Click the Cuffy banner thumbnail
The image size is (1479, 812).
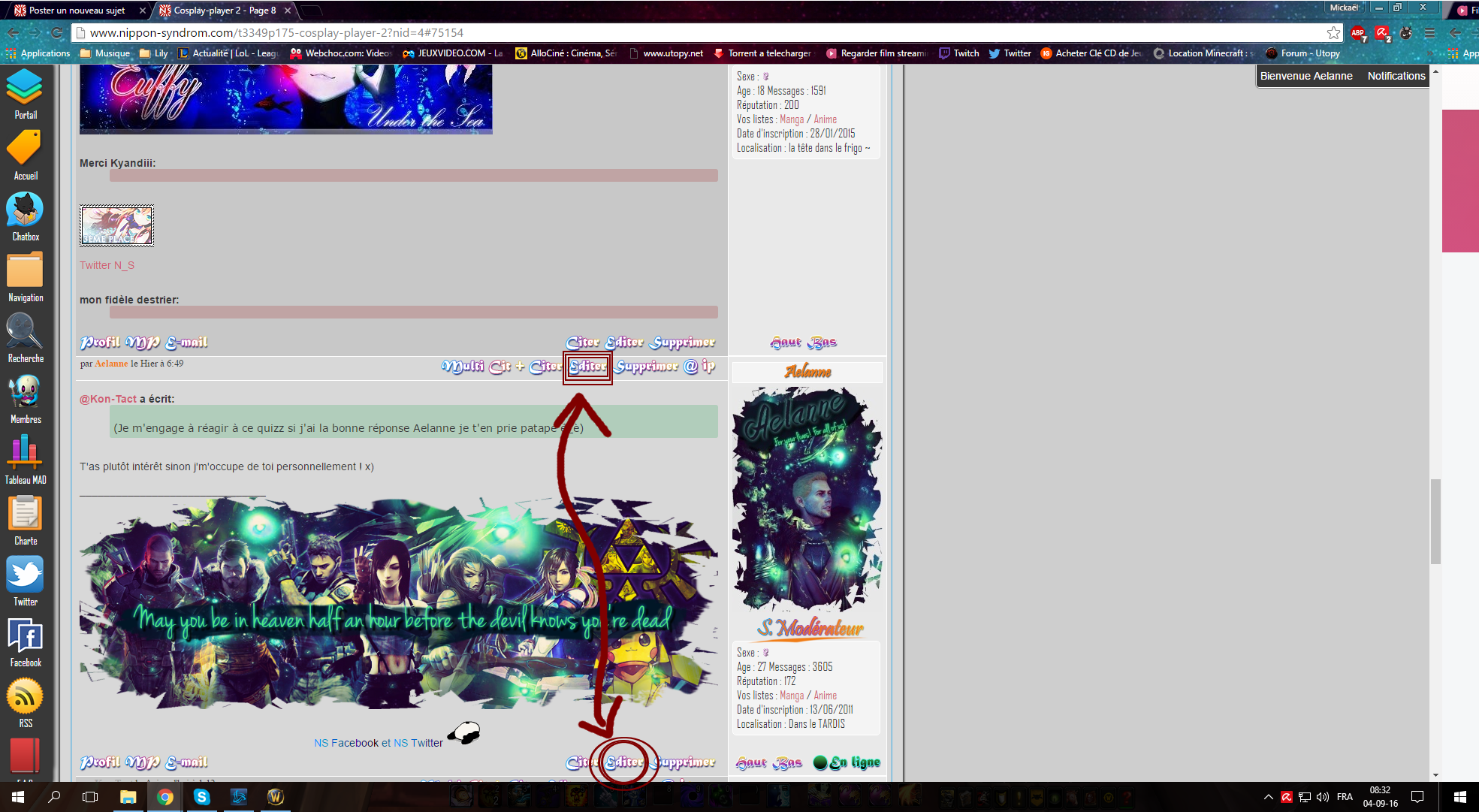(x=287, y=100)
